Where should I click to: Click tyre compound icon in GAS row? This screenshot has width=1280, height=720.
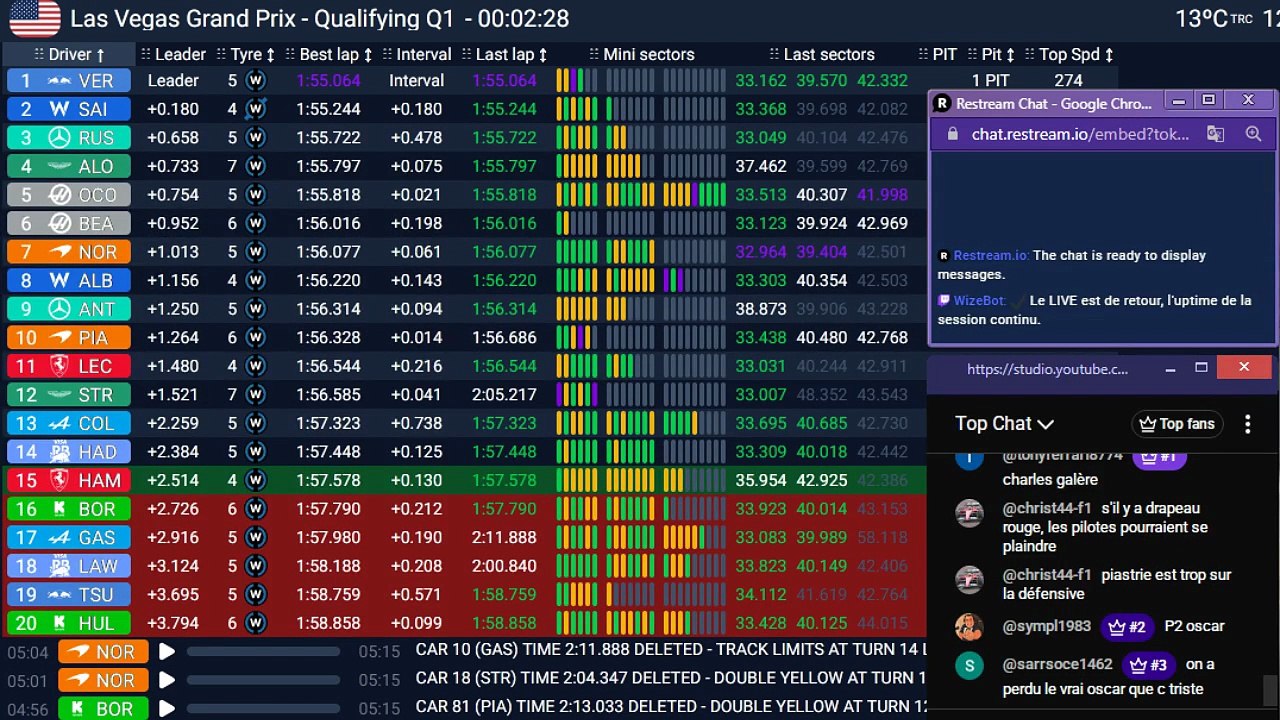(256, 537)
